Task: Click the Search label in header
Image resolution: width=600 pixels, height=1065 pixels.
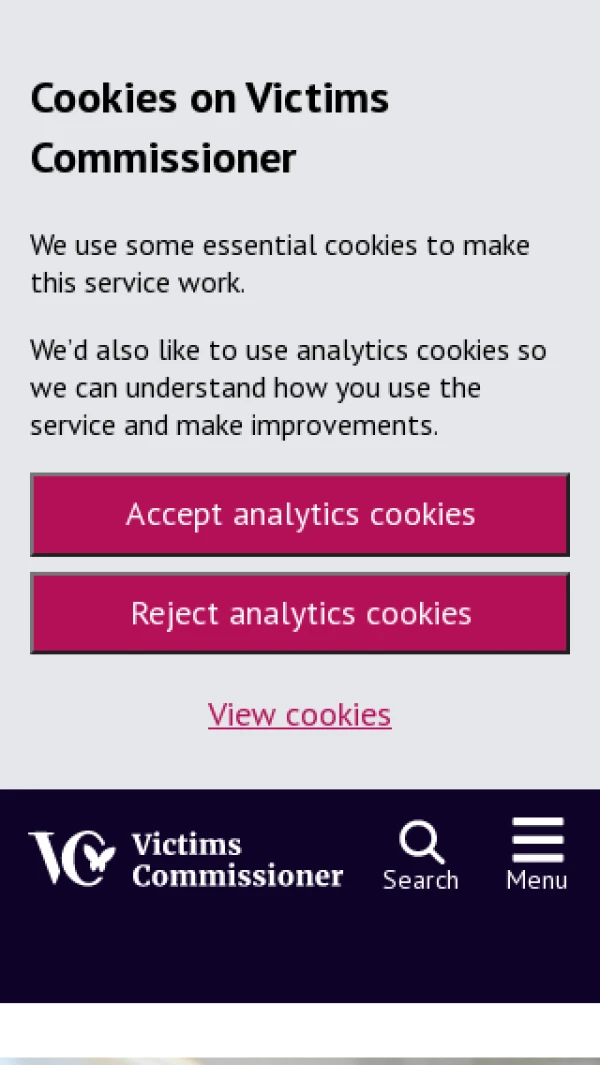Action: (420, 880)
